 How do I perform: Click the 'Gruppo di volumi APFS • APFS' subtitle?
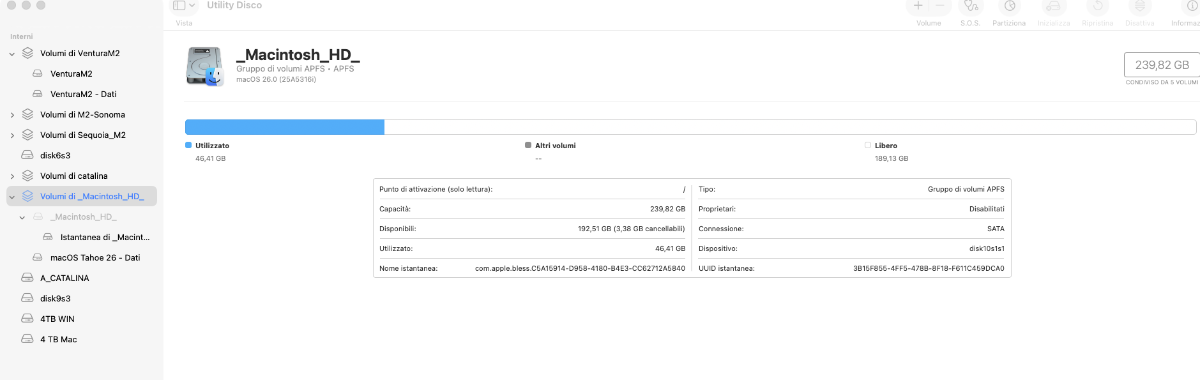pos(295,69)
